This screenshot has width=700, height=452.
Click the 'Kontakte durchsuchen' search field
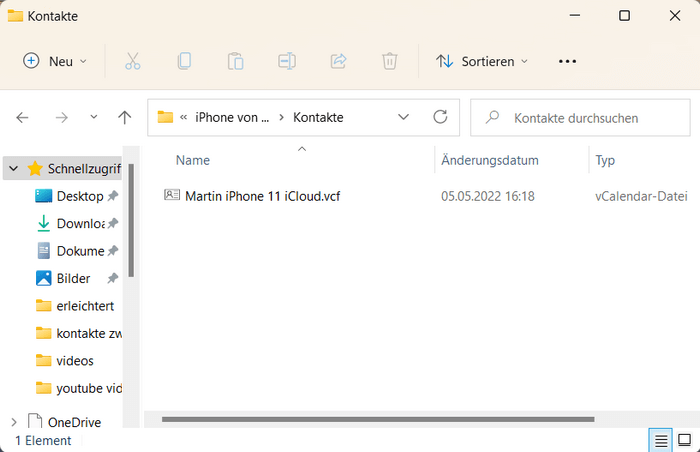580,118
